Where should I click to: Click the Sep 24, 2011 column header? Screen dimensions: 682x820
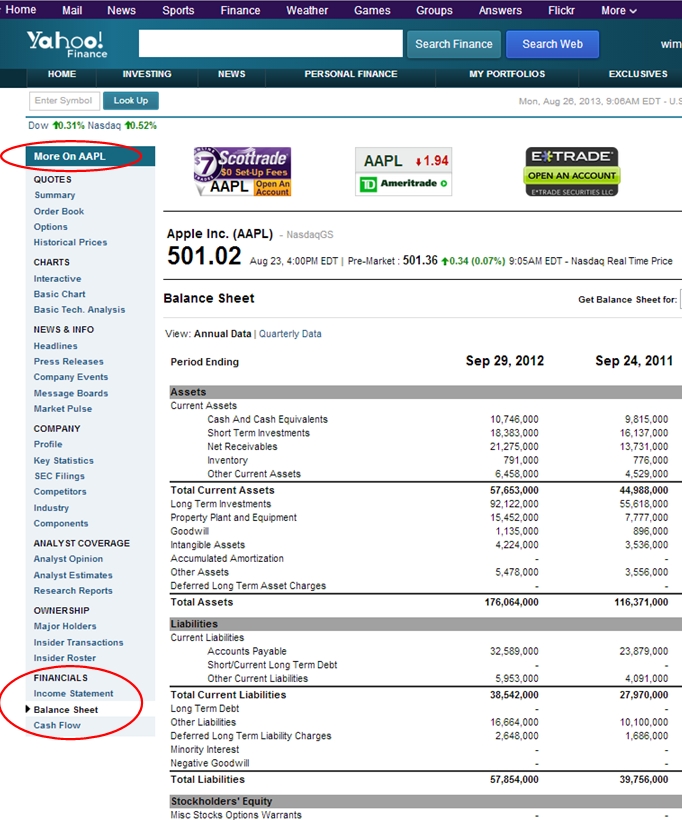tap(634, 361)
